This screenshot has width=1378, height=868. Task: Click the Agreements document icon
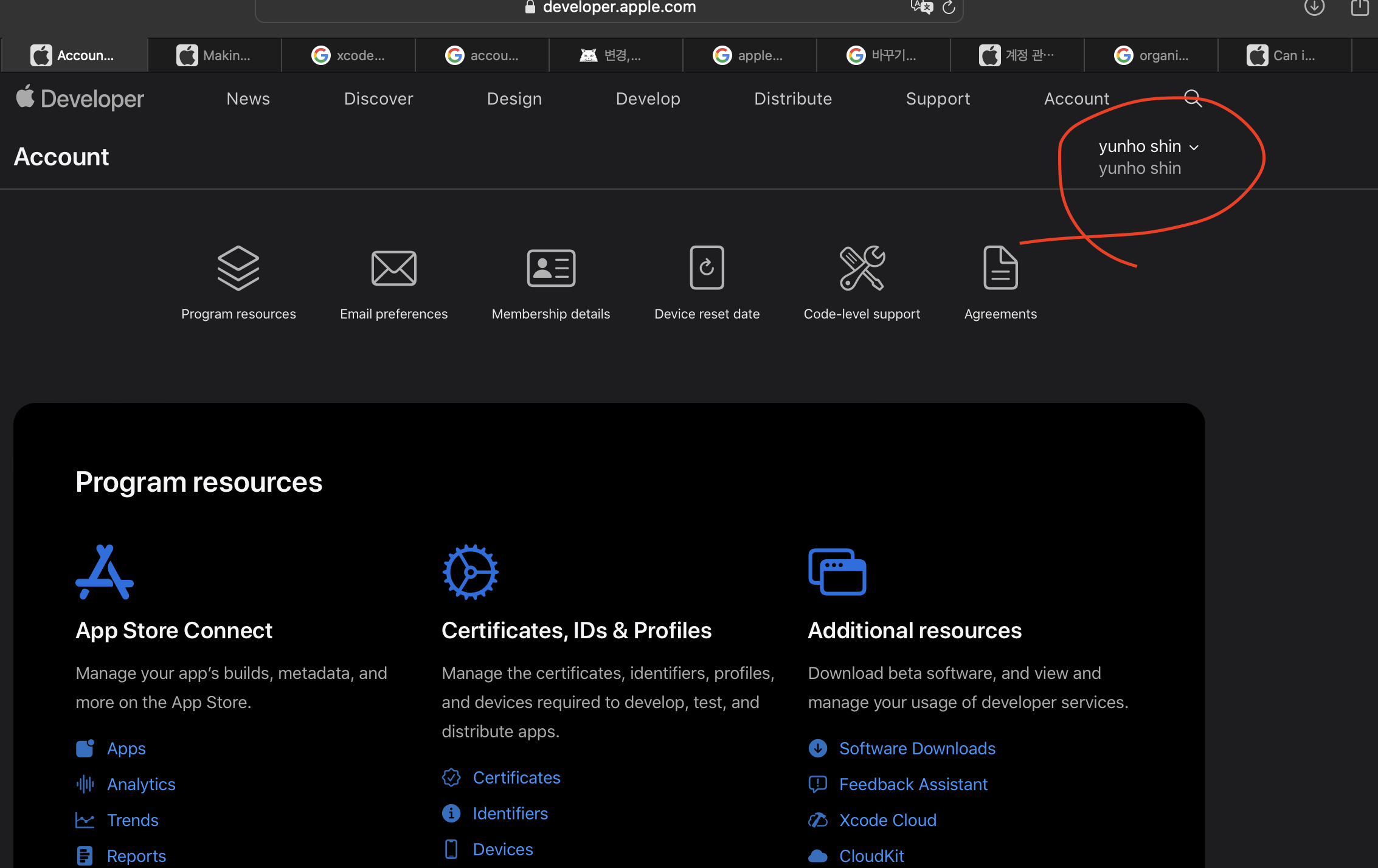coord(1000,268)
